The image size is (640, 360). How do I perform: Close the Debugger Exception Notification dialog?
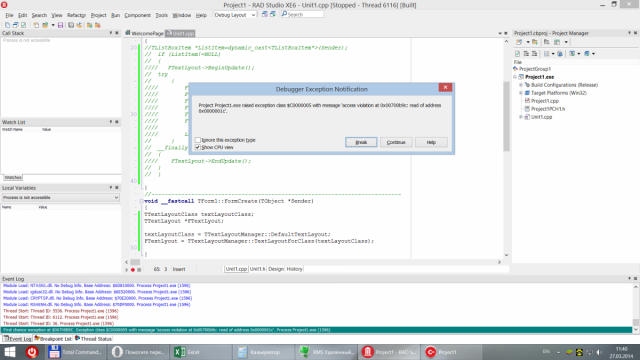[x=445, y=87]
